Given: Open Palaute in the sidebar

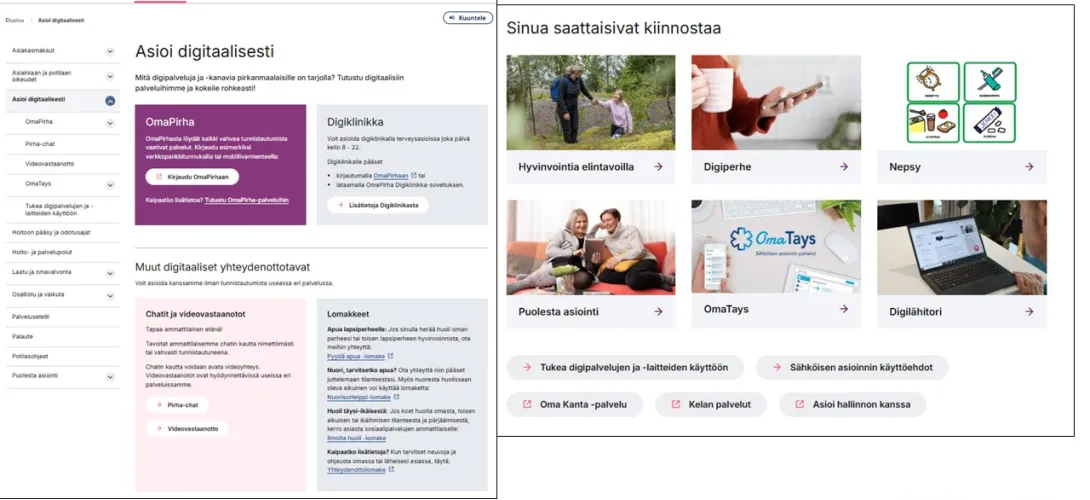Looking at the screenshot, I should [22, 336].
